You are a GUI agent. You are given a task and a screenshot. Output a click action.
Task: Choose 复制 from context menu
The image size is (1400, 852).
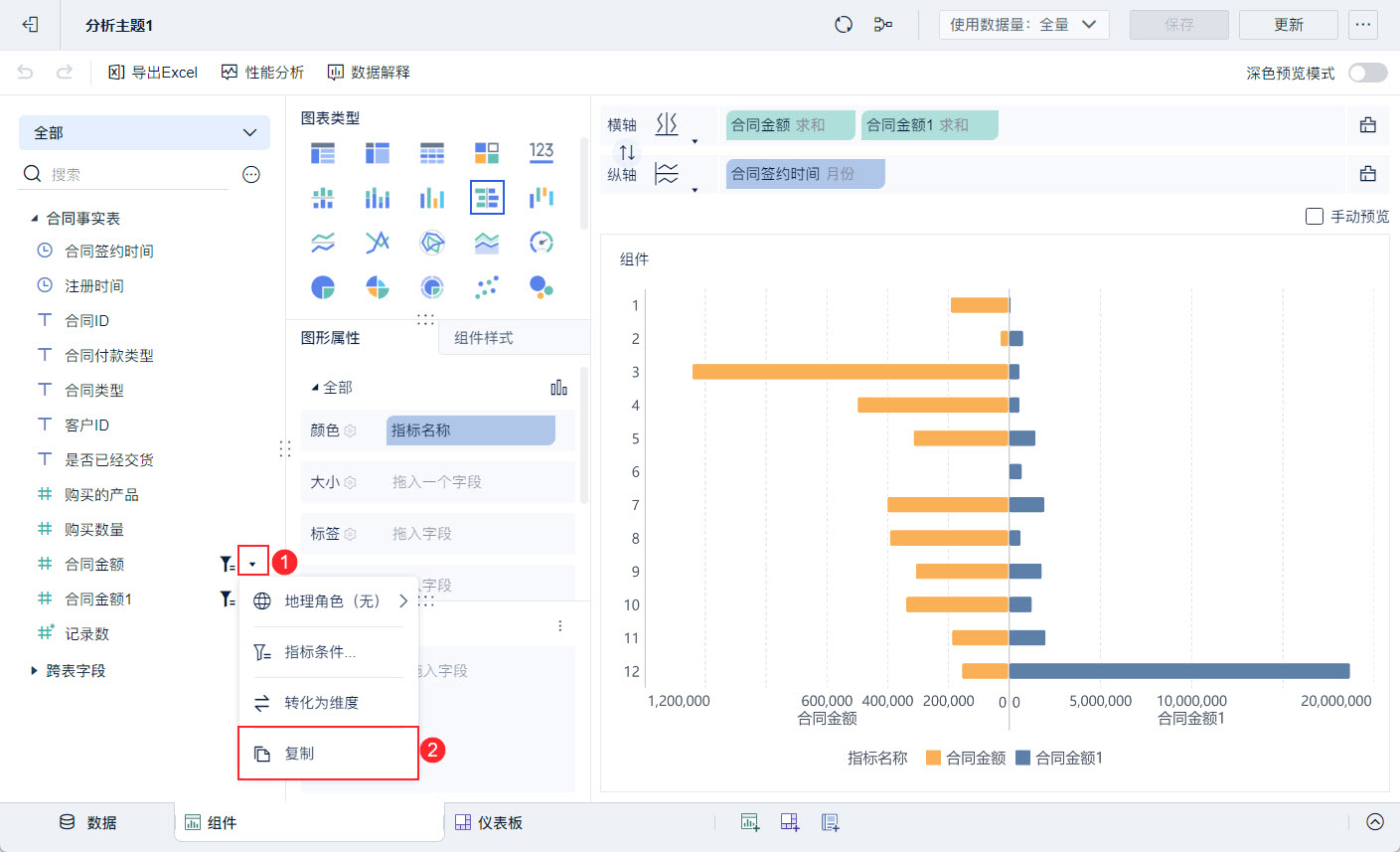(x=329, y=754)
